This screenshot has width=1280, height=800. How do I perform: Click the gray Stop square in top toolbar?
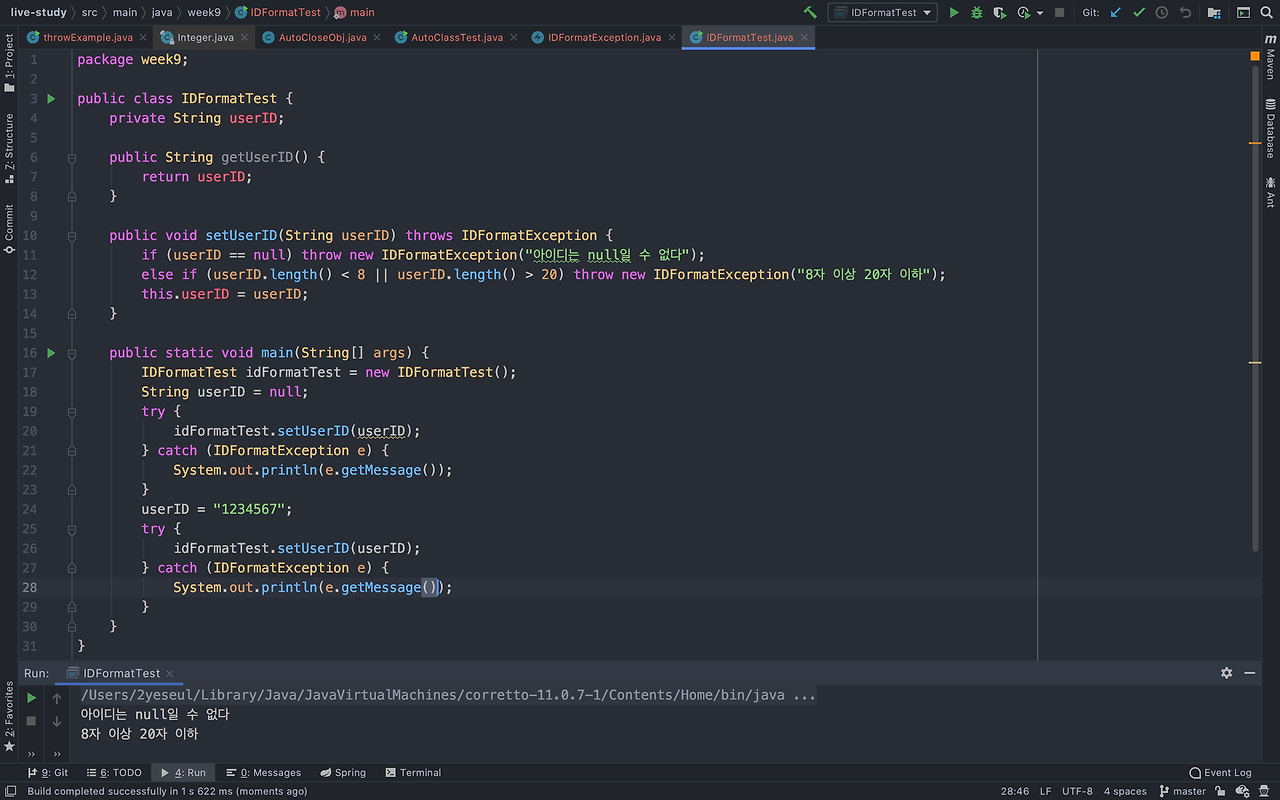(1060, 12)
